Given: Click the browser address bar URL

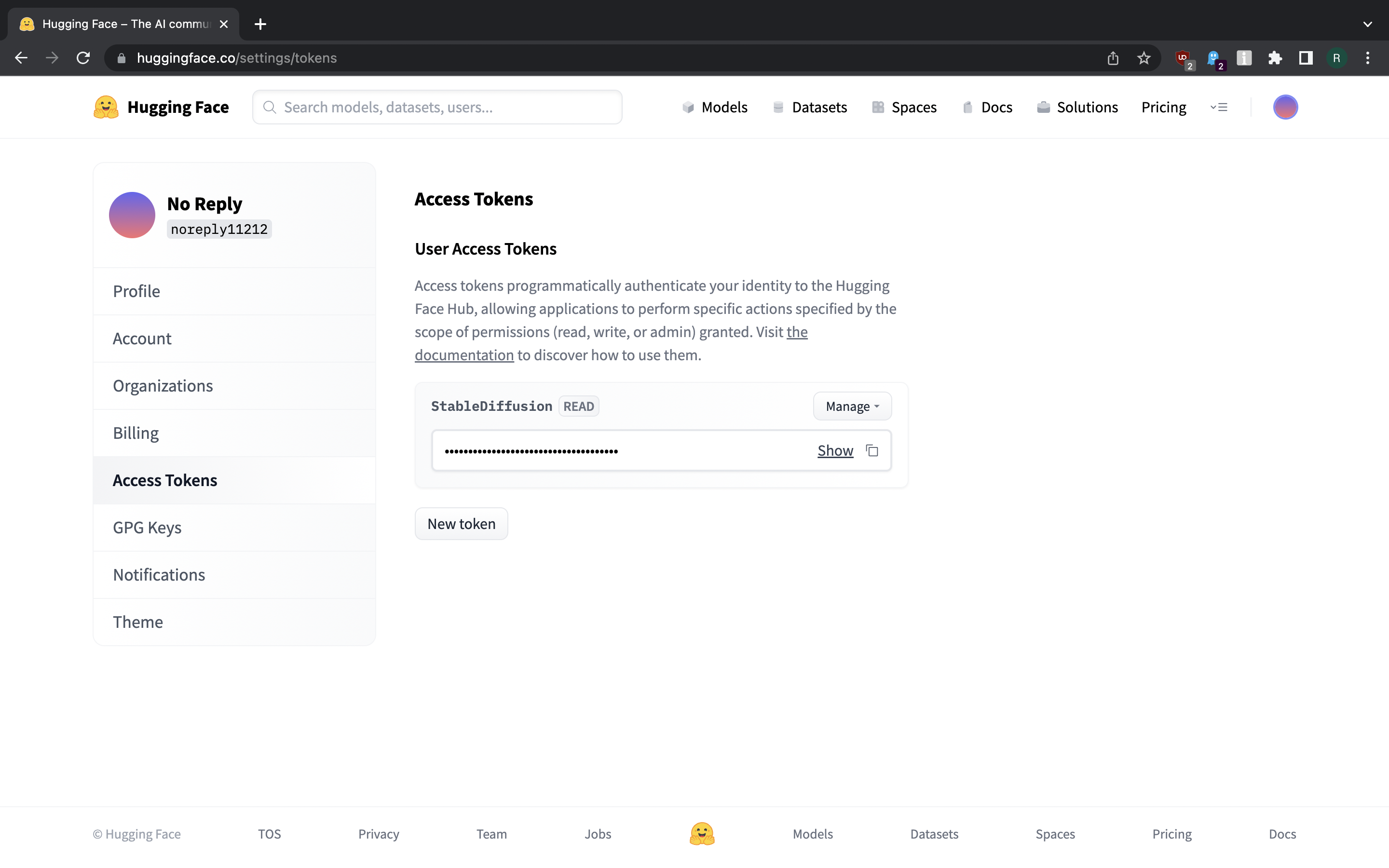Looking at the screenshot, I should pyautogui.click(x=236, y=58).
